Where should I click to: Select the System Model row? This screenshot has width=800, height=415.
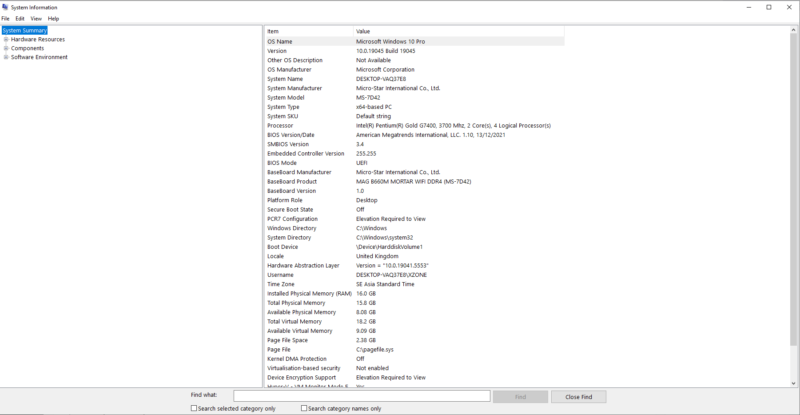414,97
